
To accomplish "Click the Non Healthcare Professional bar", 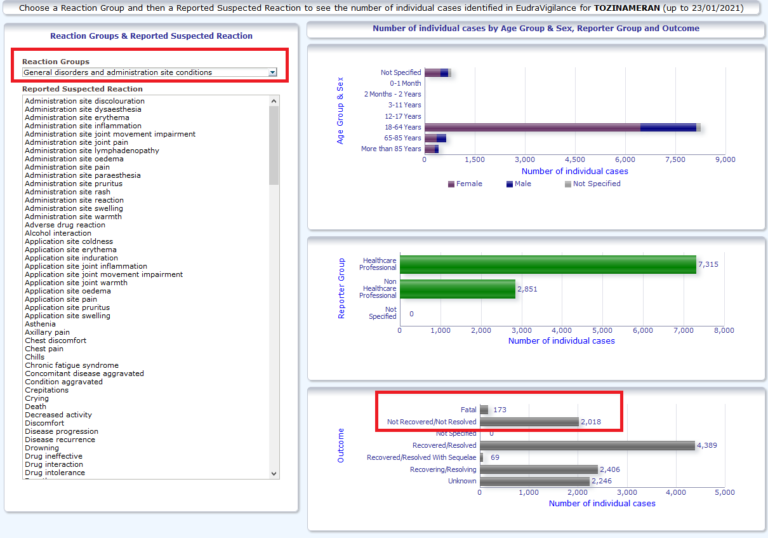I will [457, 289].
